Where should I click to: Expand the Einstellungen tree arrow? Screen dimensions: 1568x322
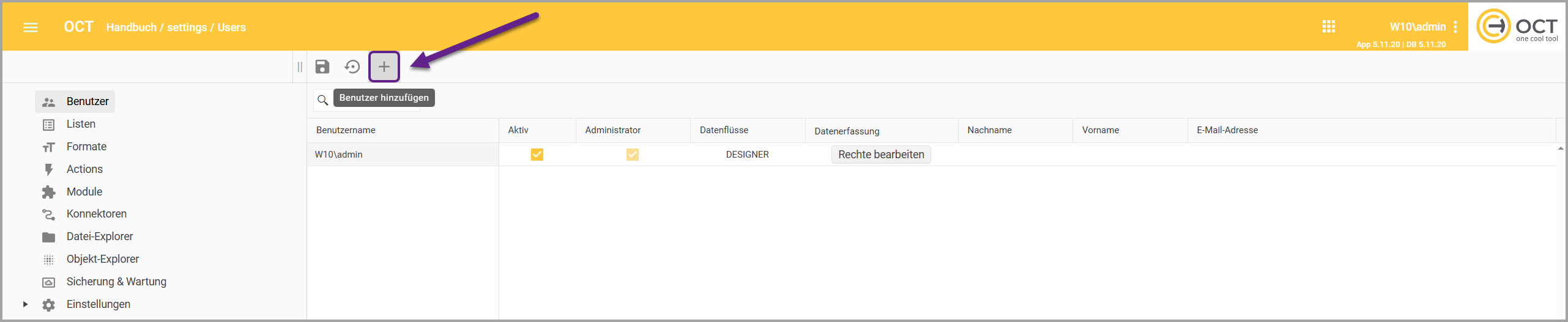pyautogui.click(x=25, y=304)
